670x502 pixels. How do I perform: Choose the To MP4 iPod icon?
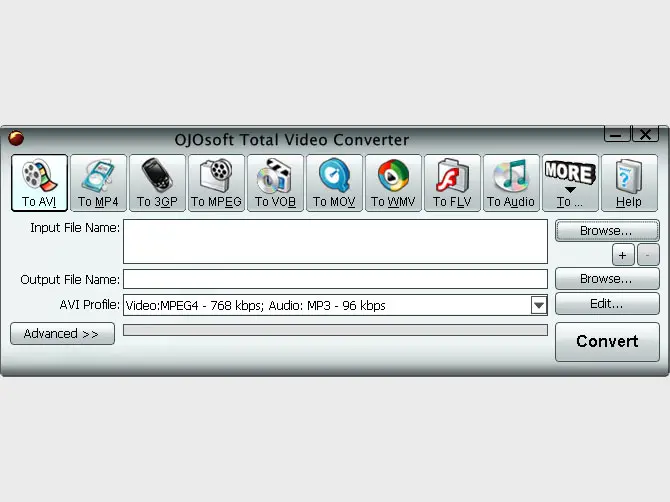pyautogui.click(x=98, y=183)
